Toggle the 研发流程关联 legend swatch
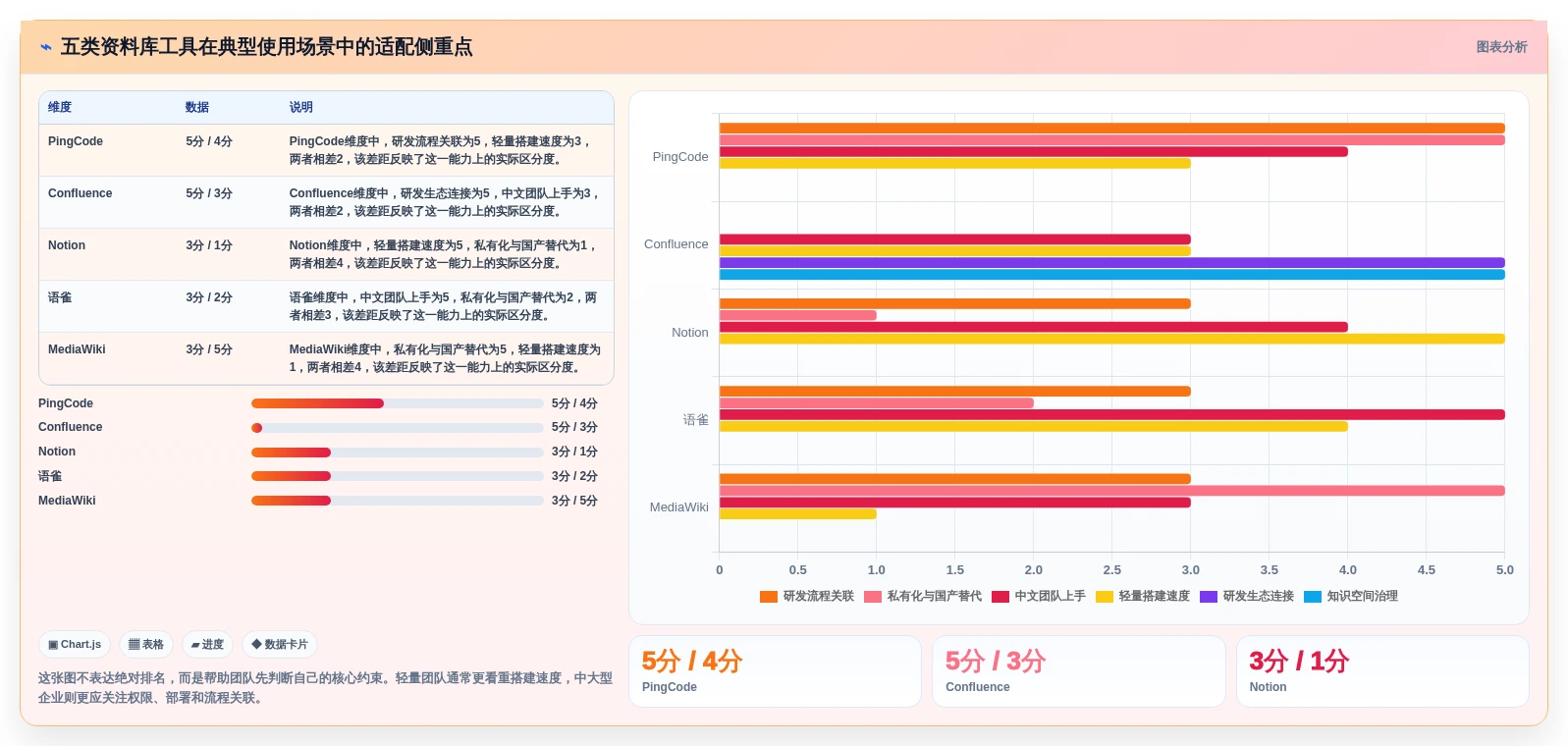 [x=769, y=597]
